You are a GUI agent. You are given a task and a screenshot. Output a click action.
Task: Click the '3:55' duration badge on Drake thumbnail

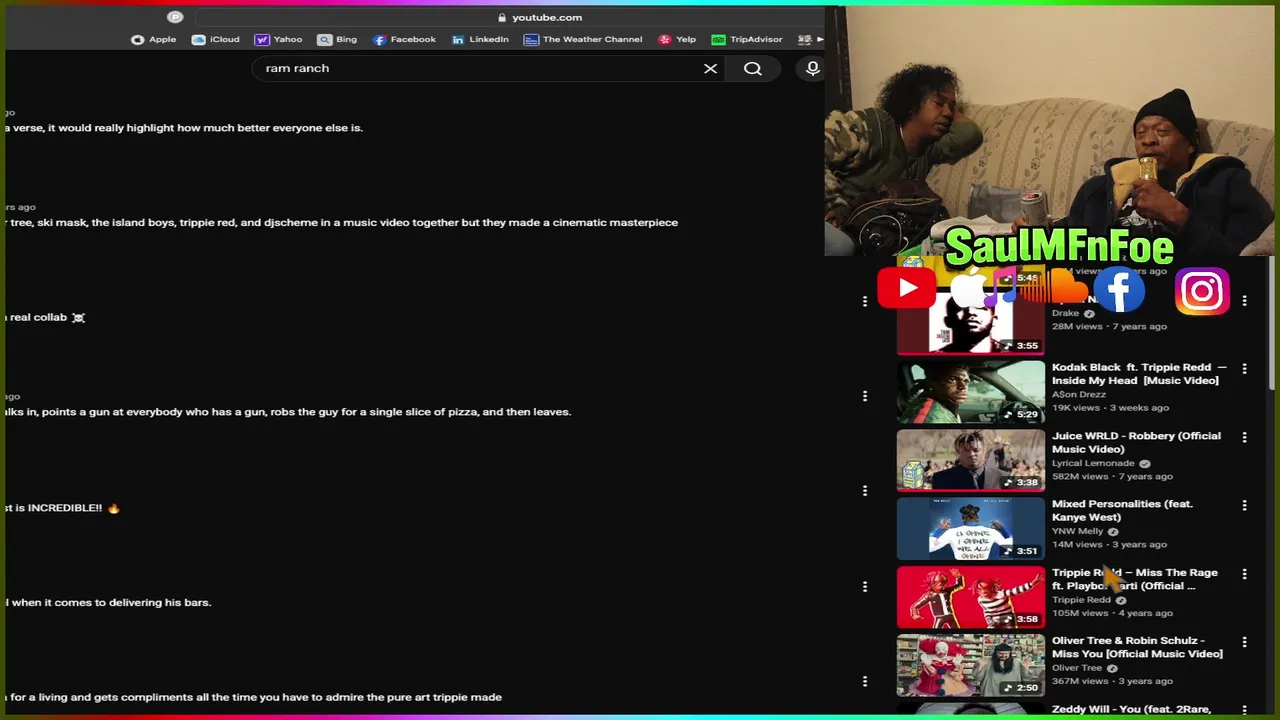coord(1021,346)
